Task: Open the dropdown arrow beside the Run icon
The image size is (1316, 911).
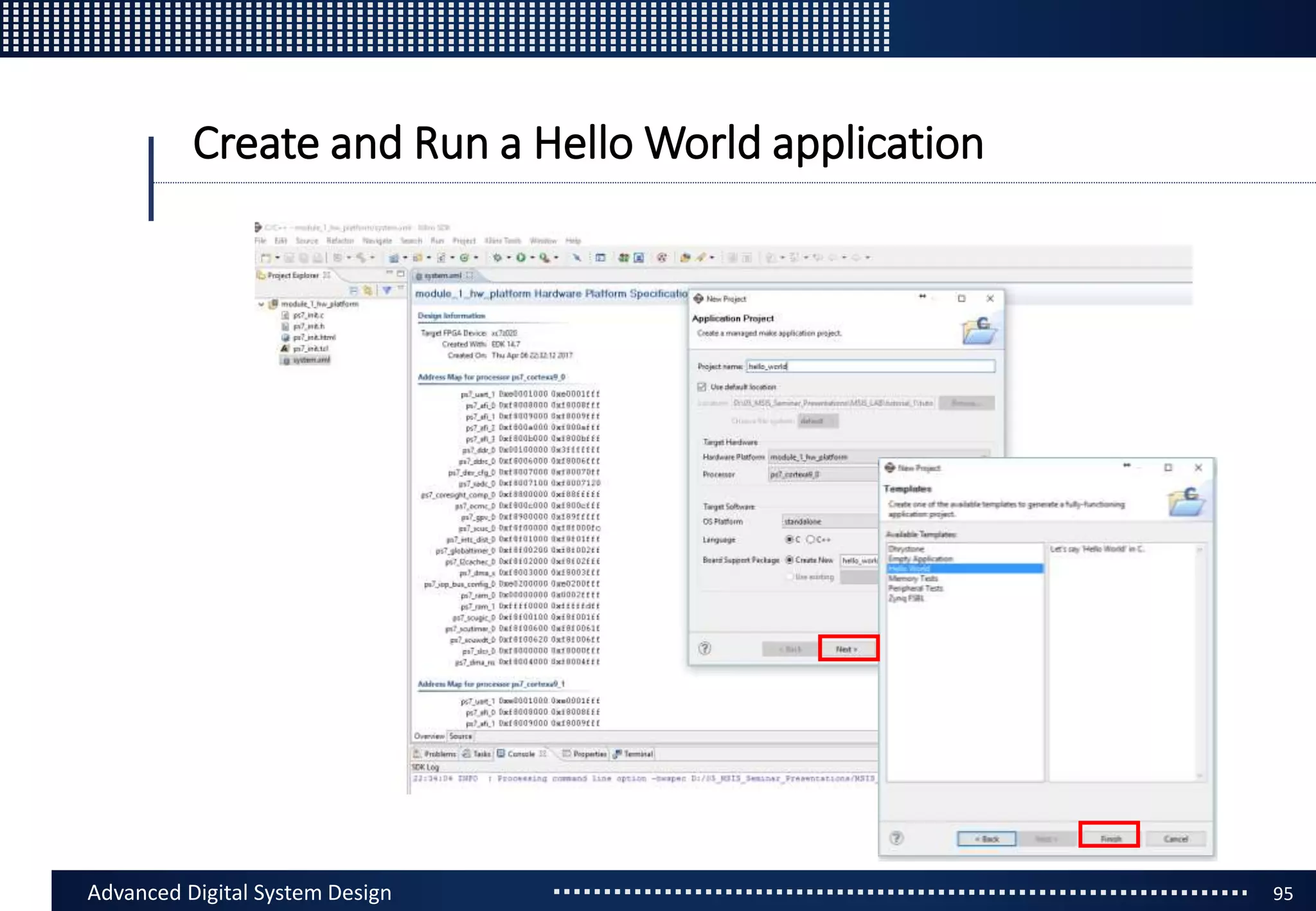Action: [x=532, y=258]
